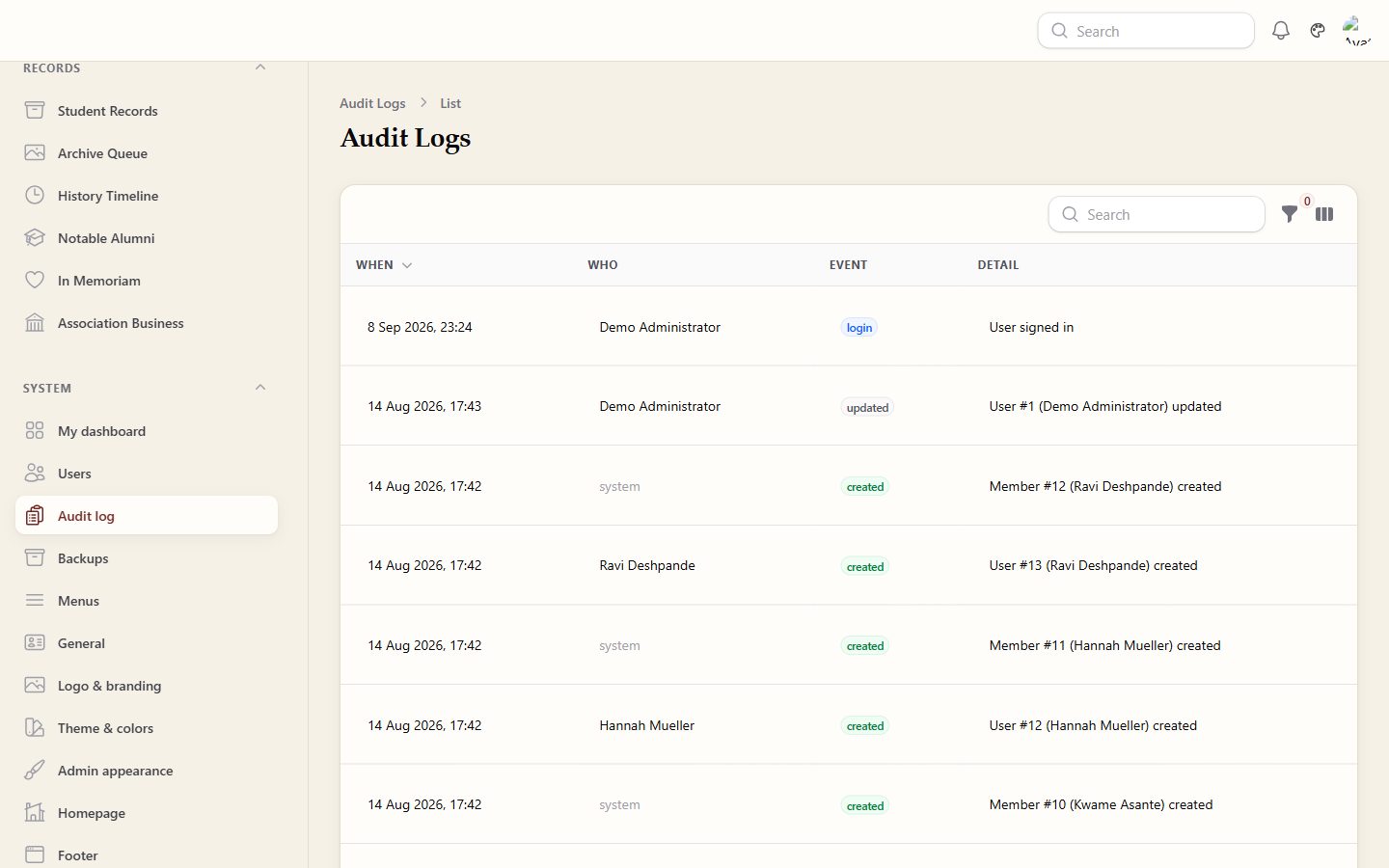Open the Backups page

[147, 557]
